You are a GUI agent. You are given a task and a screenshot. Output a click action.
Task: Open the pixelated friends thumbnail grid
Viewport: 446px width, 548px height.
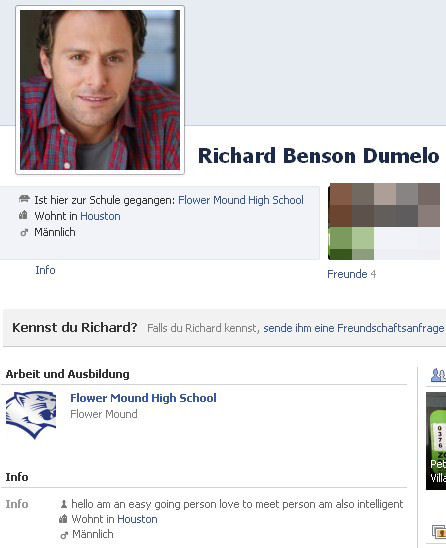(x=384, y=221)
